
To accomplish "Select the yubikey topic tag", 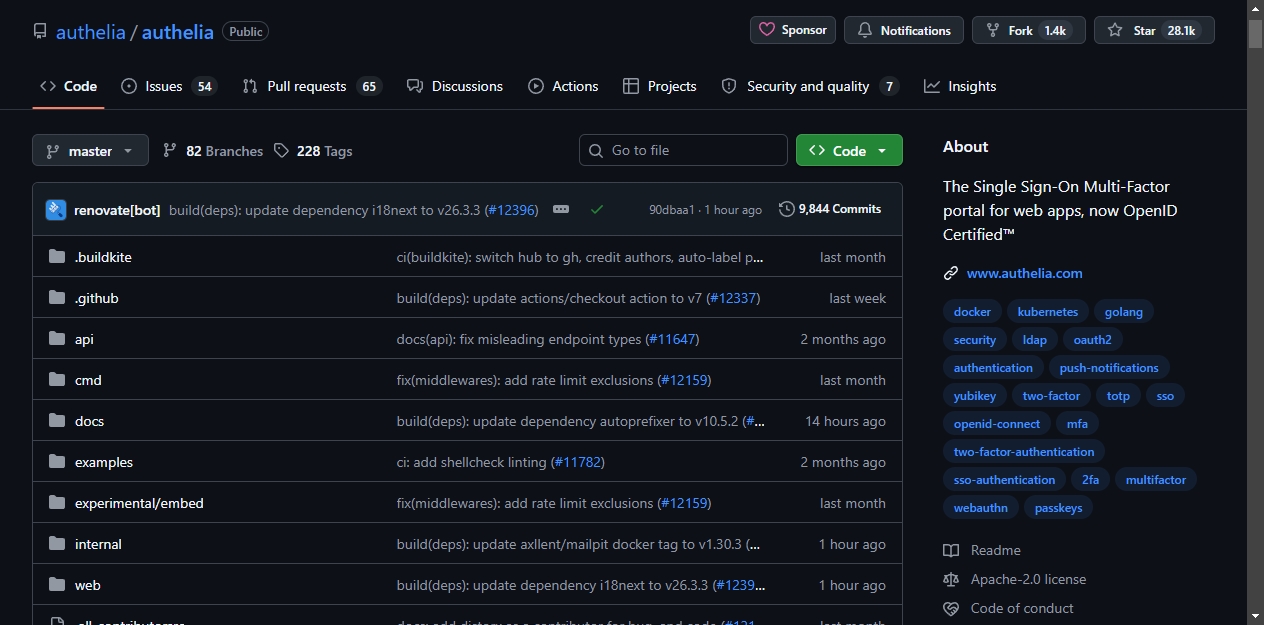I will (975, 396).
